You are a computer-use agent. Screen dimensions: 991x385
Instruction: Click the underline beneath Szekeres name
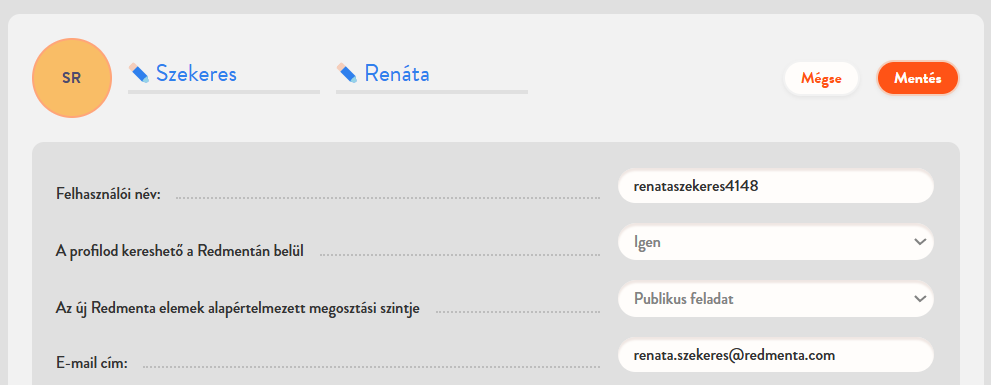click(x=224, y=92)
